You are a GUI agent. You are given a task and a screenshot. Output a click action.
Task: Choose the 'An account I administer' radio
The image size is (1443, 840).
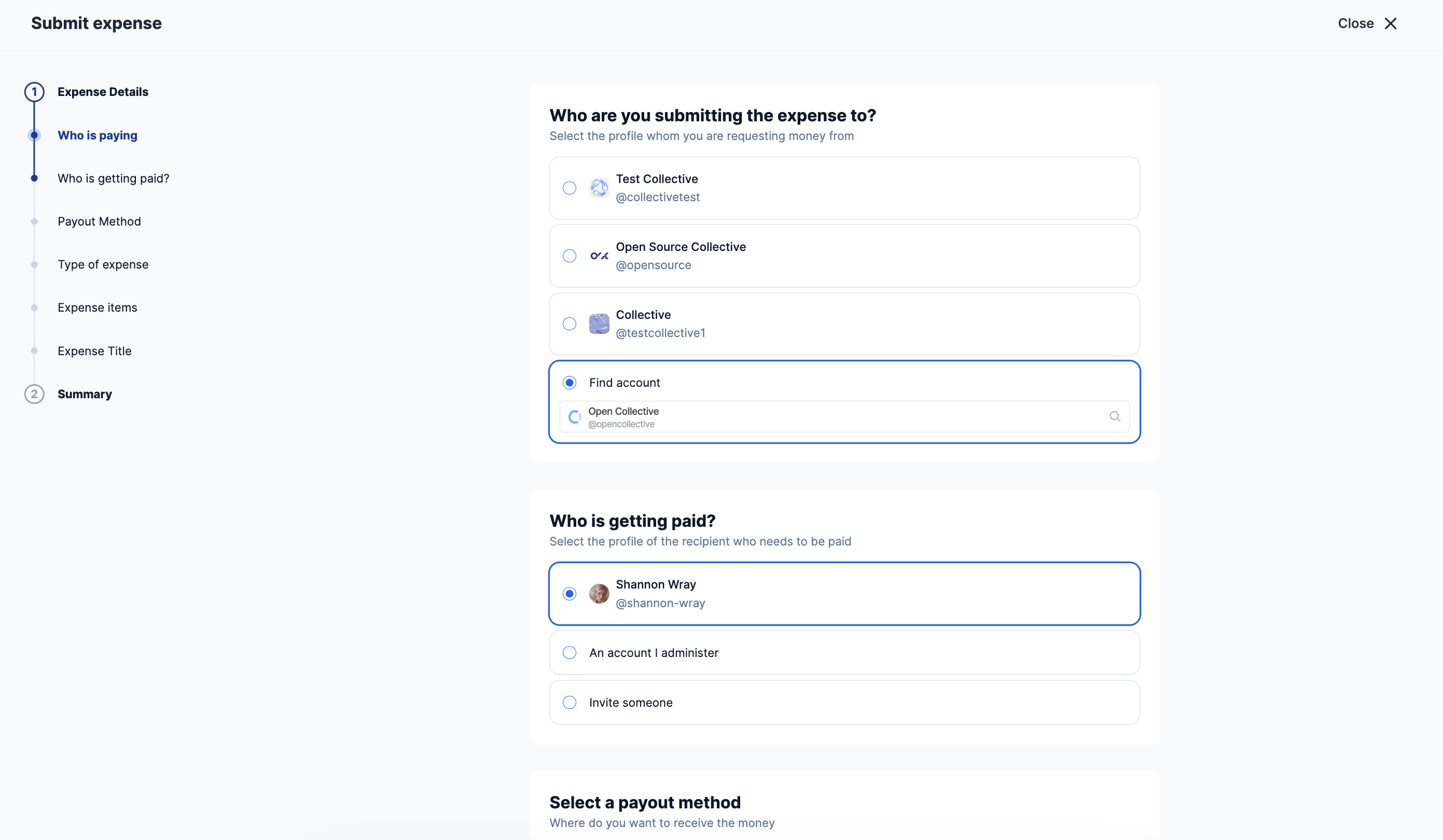pos(569,652)
